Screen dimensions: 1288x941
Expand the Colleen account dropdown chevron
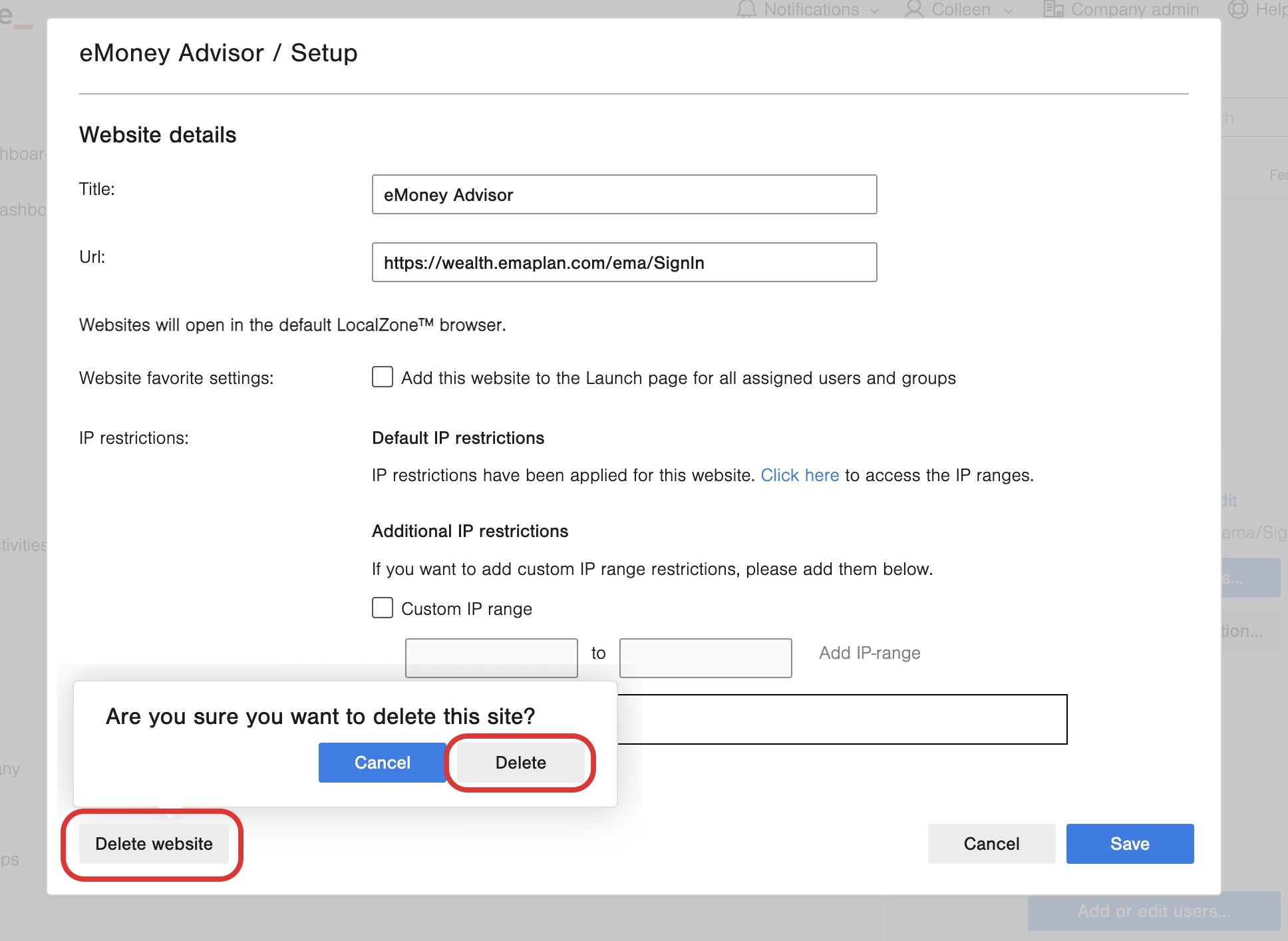pos(1008,11)
